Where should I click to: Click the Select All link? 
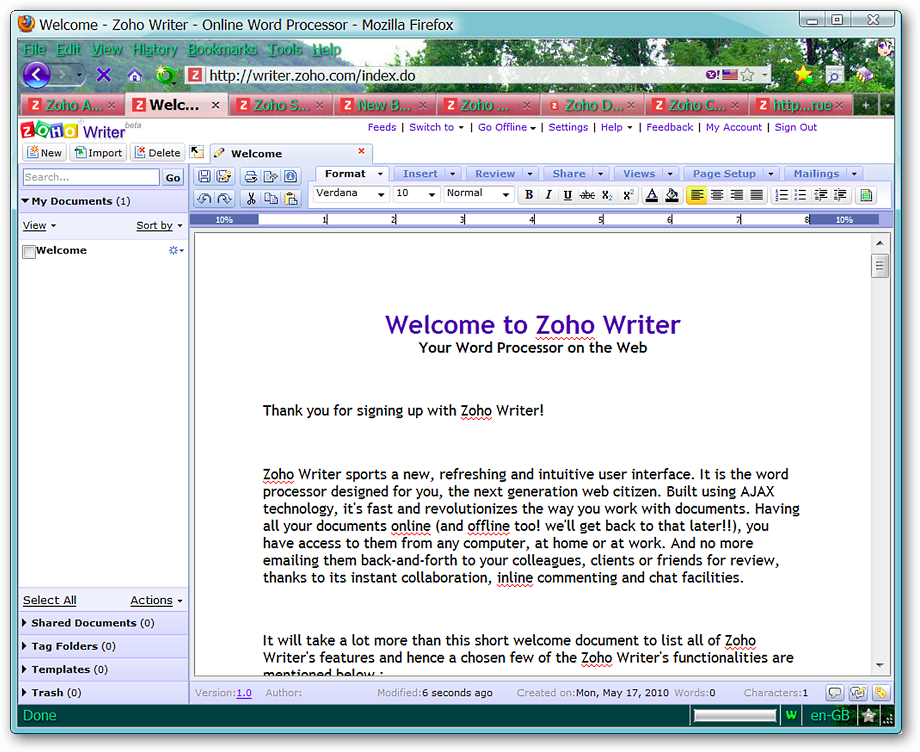tap(50, 600)
